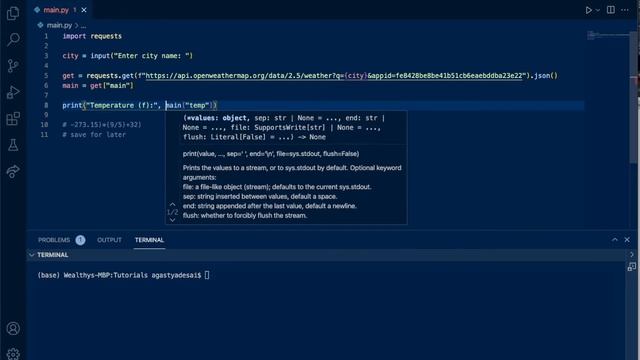This screenshot has width=640, height=360.
Task: Close the bottom panel
Action: [x=627, y=240]
